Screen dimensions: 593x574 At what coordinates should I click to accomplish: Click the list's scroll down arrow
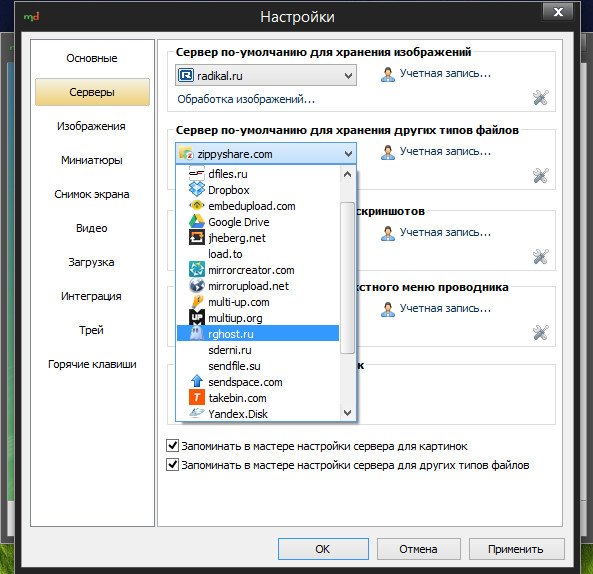348,413
